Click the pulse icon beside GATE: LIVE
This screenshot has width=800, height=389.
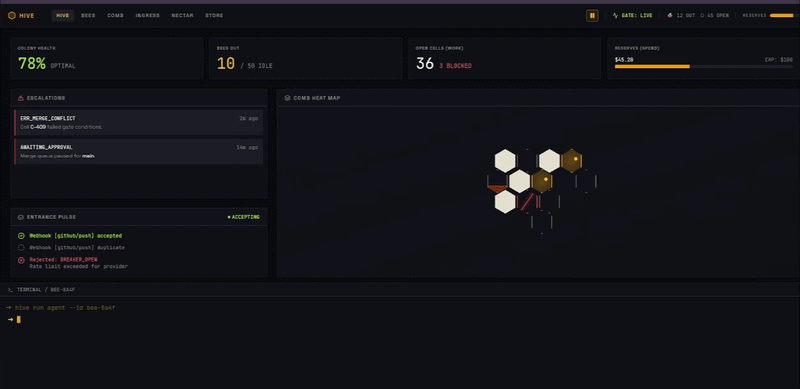[x=615, y=15]
